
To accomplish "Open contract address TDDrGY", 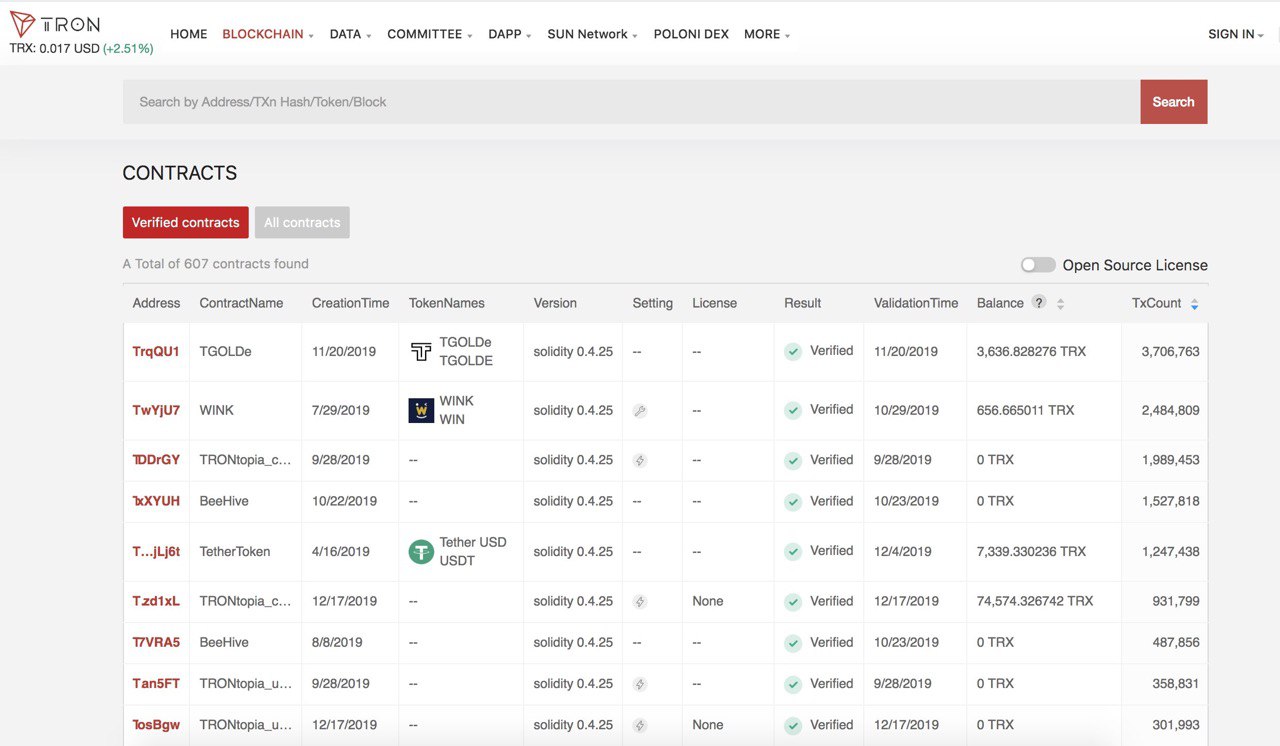I will (156, 460).
